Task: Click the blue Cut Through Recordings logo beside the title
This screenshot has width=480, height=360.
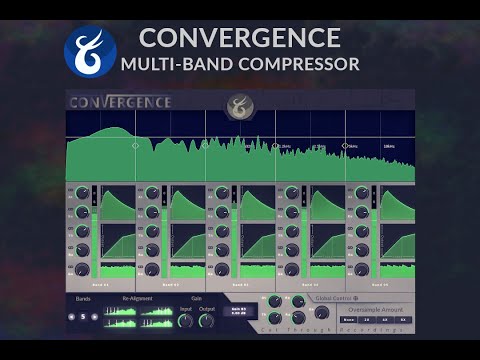Action: coord(90,51)
